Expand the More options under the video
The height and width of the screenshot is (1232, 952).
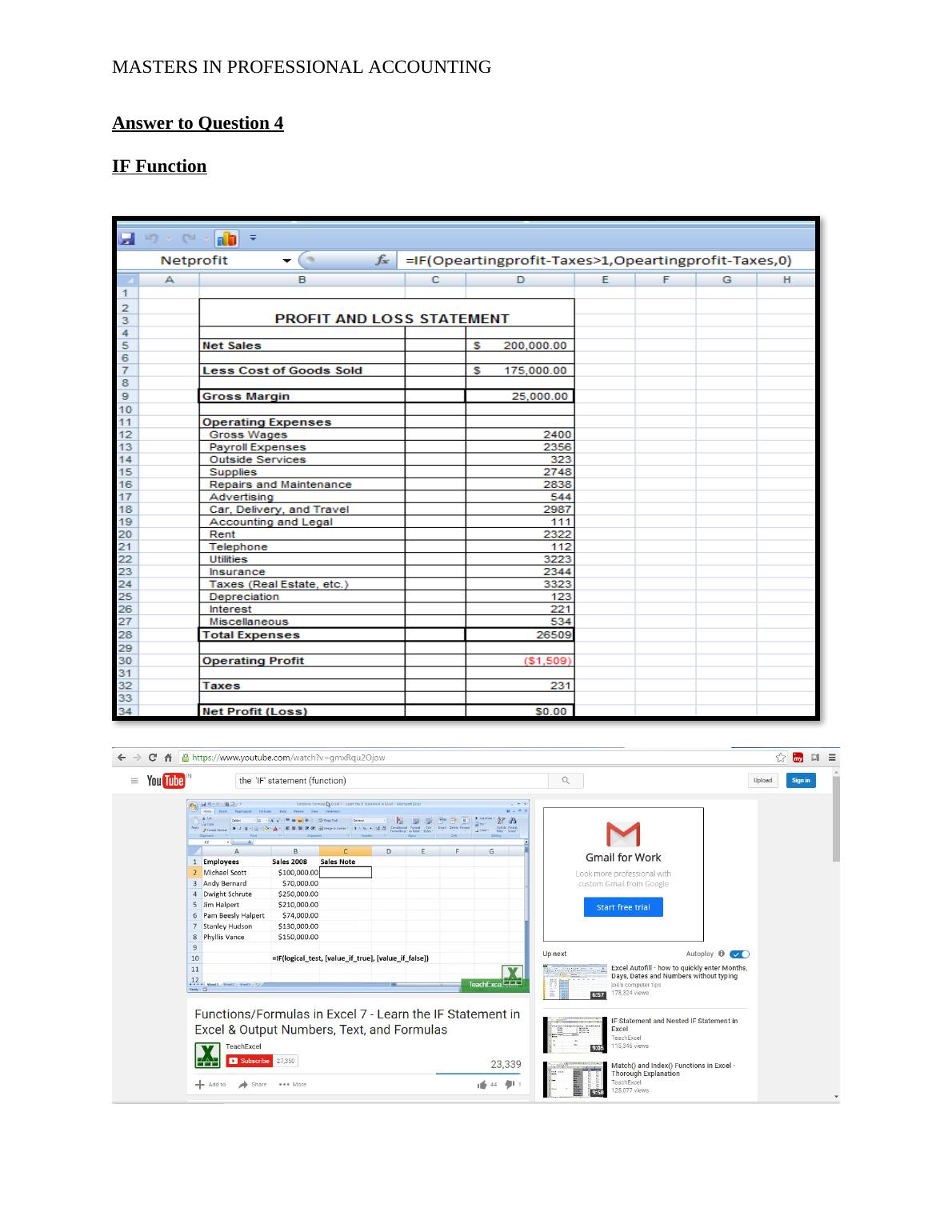click(293, 1085)
